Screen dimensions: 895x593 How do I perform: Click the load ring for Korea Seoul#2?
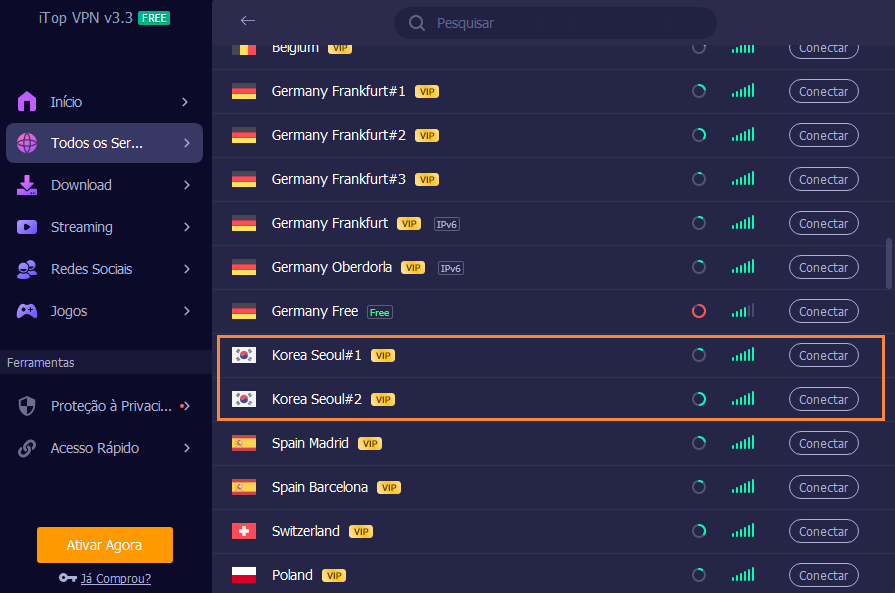pos(699,399)
